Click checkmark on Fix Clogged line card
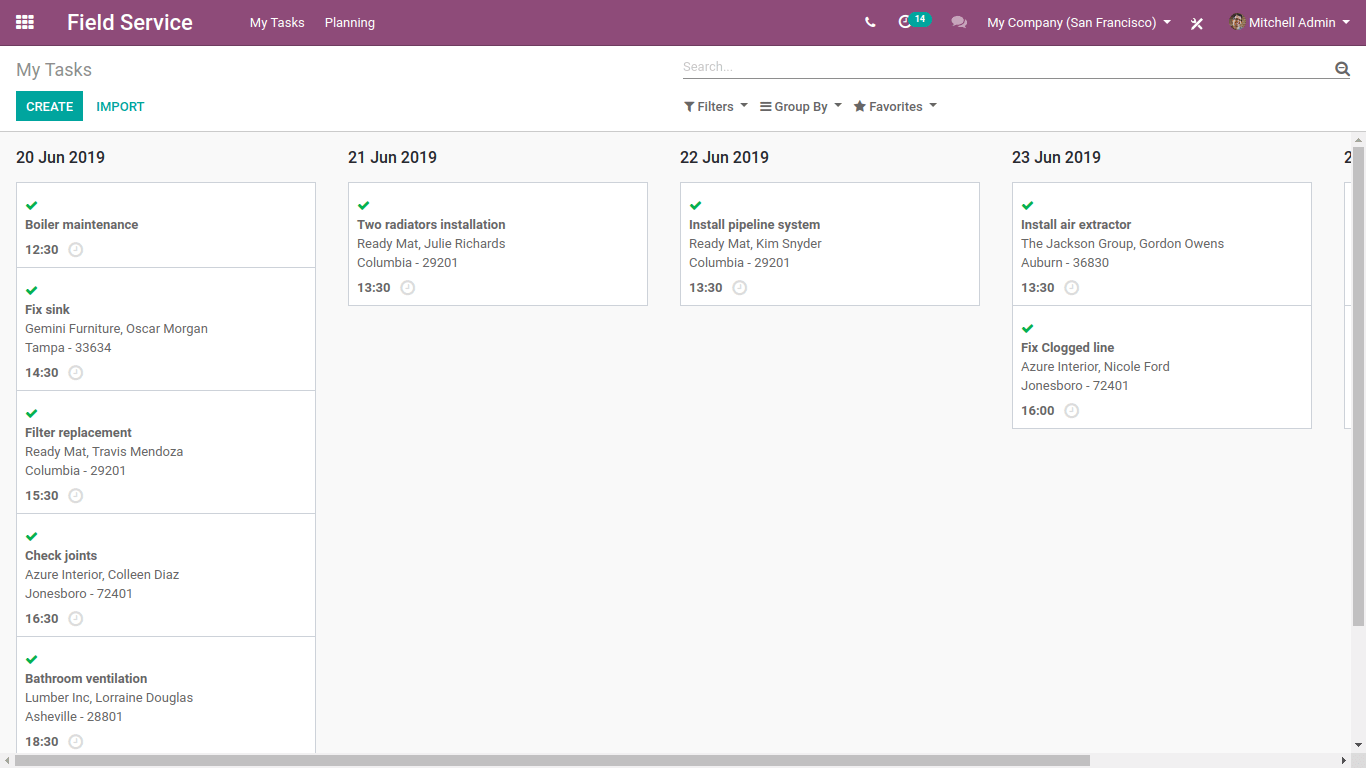 [1028, 328]
